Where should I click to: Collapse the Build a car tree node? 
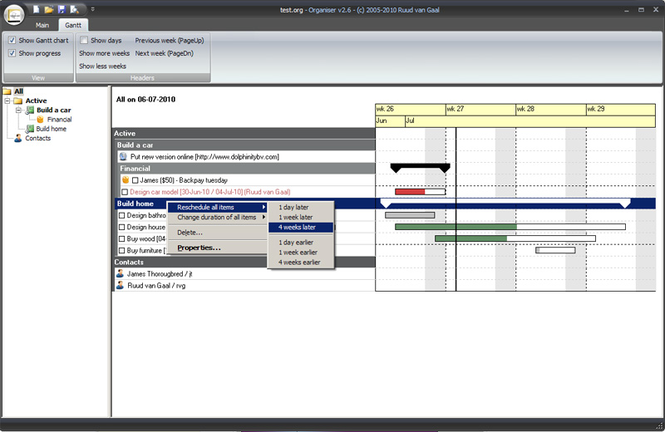click(x=18, y=110)
